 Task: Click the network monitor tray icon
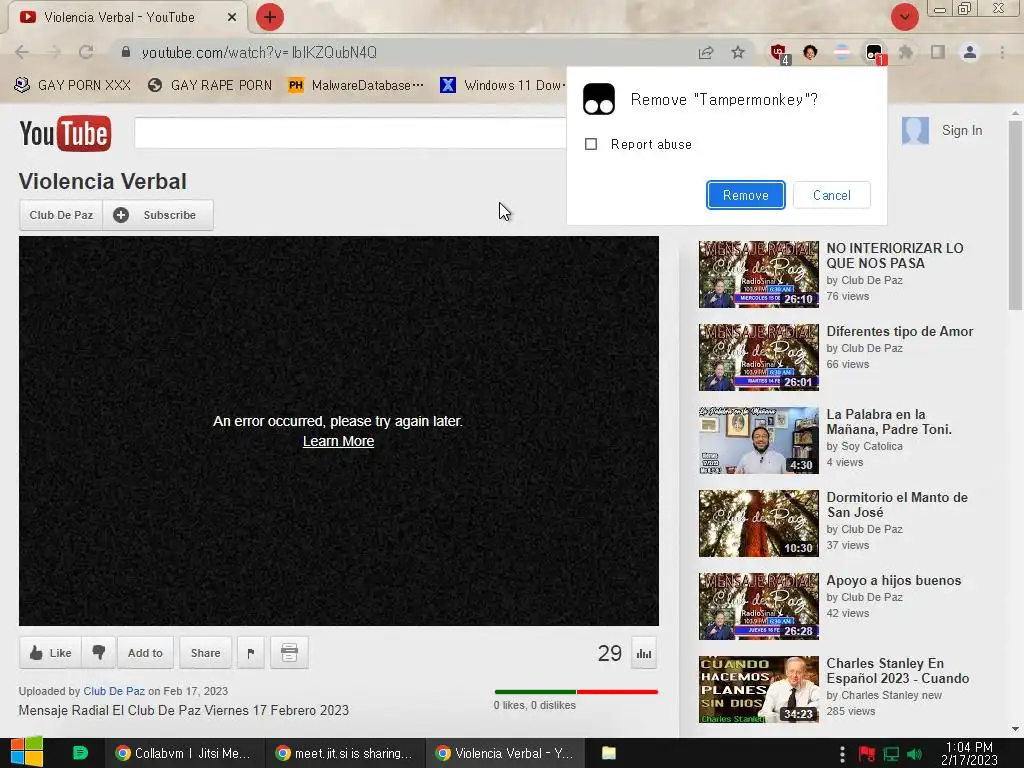[891, 754]
